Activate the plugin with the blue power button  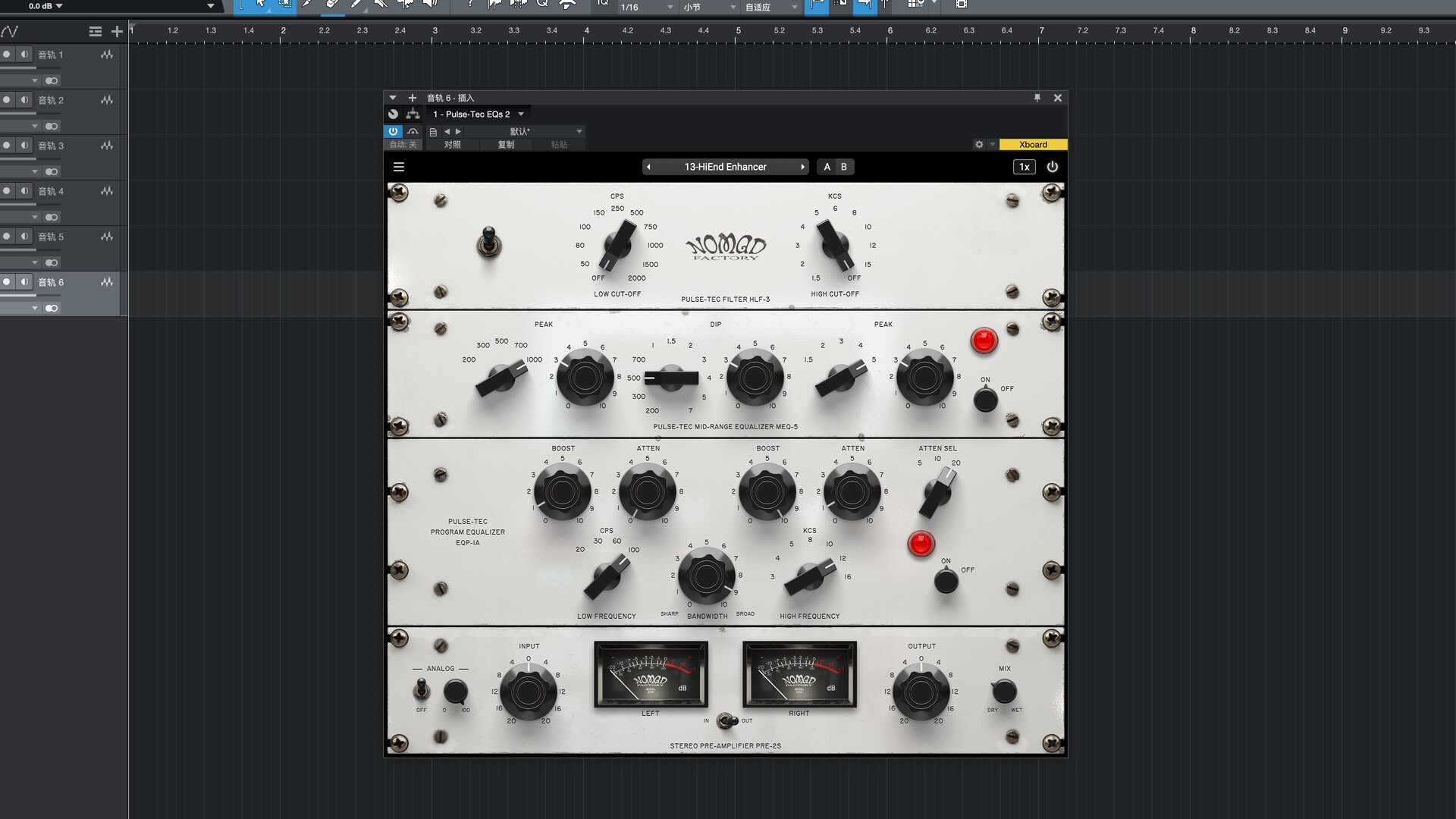coord(393,131)
